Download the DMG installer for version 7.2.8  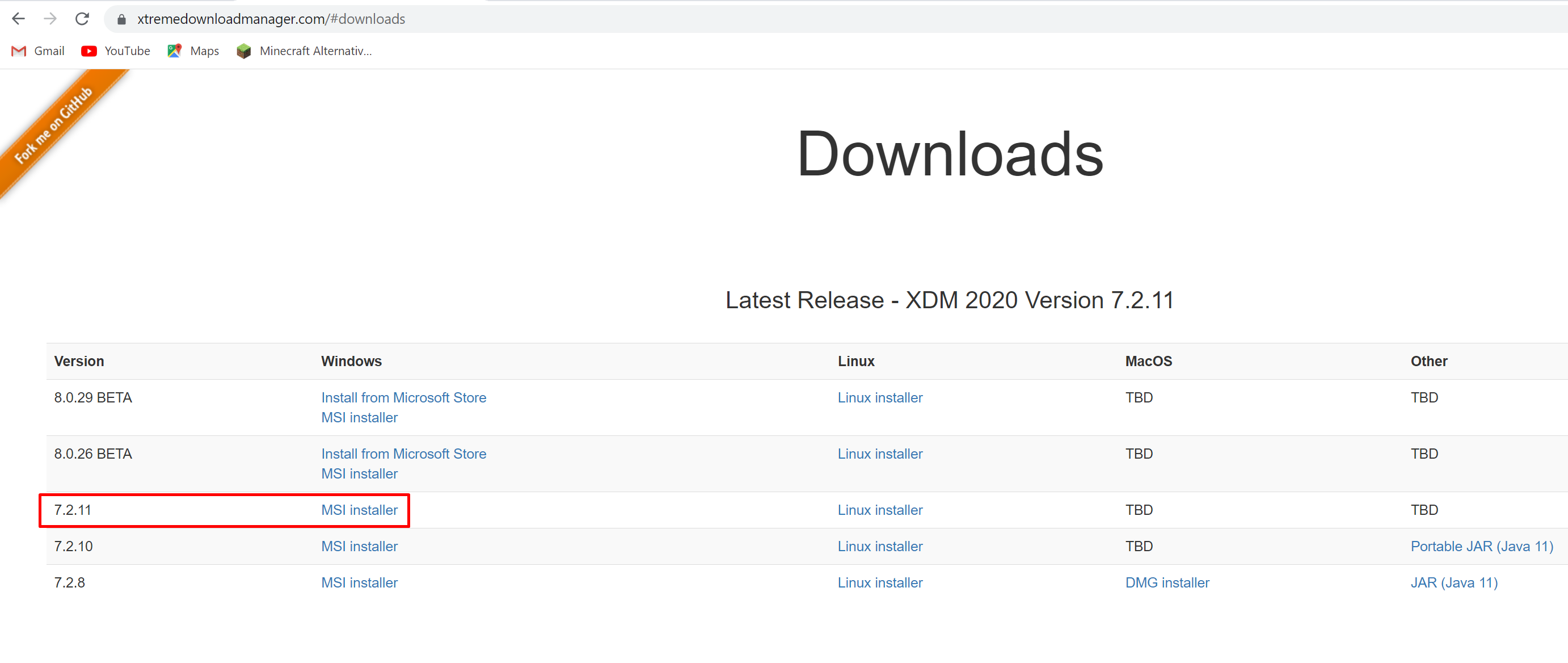coord(1167,582)
